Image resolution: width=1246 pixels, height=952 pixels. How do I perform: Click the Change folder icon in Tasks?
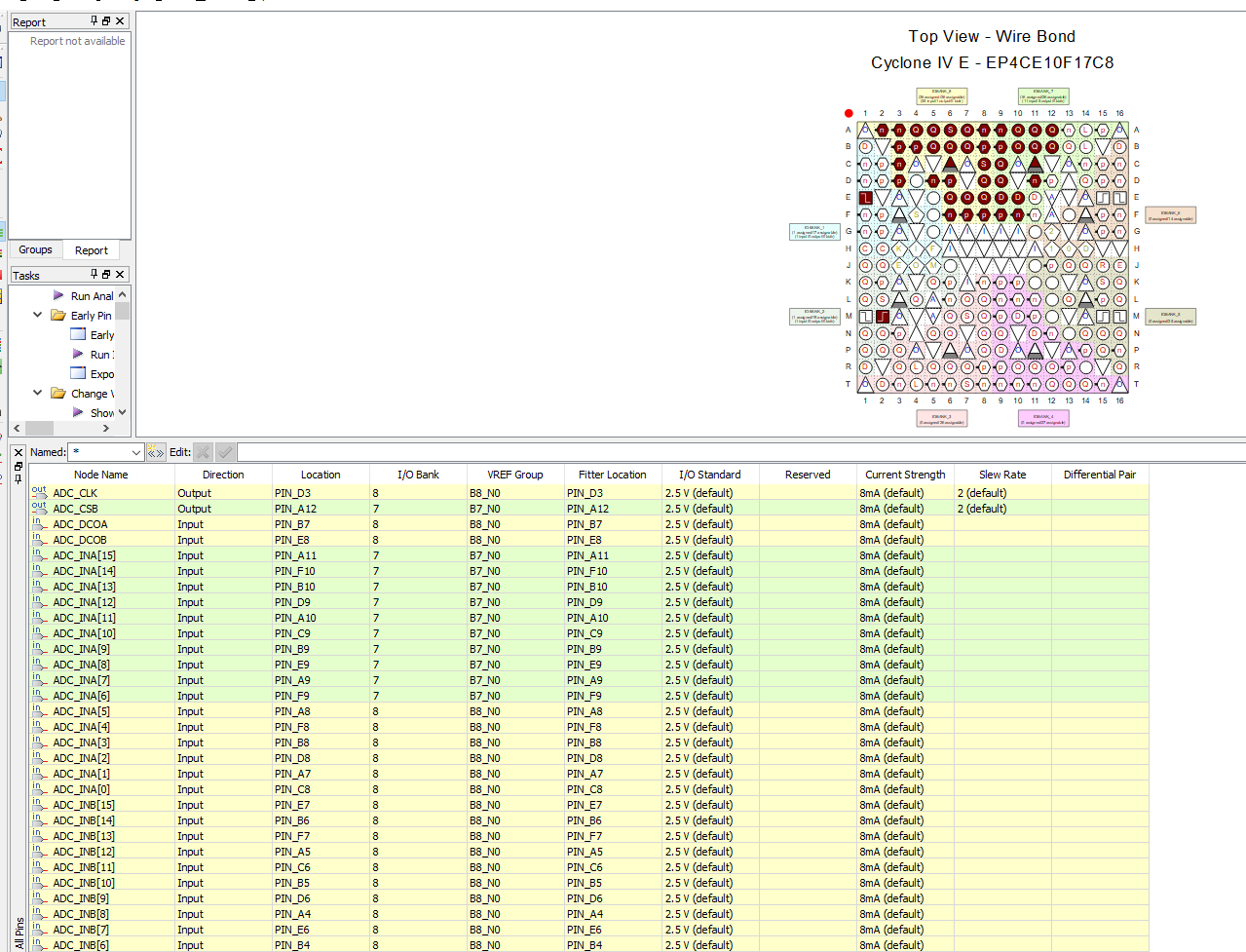[58, 393]
